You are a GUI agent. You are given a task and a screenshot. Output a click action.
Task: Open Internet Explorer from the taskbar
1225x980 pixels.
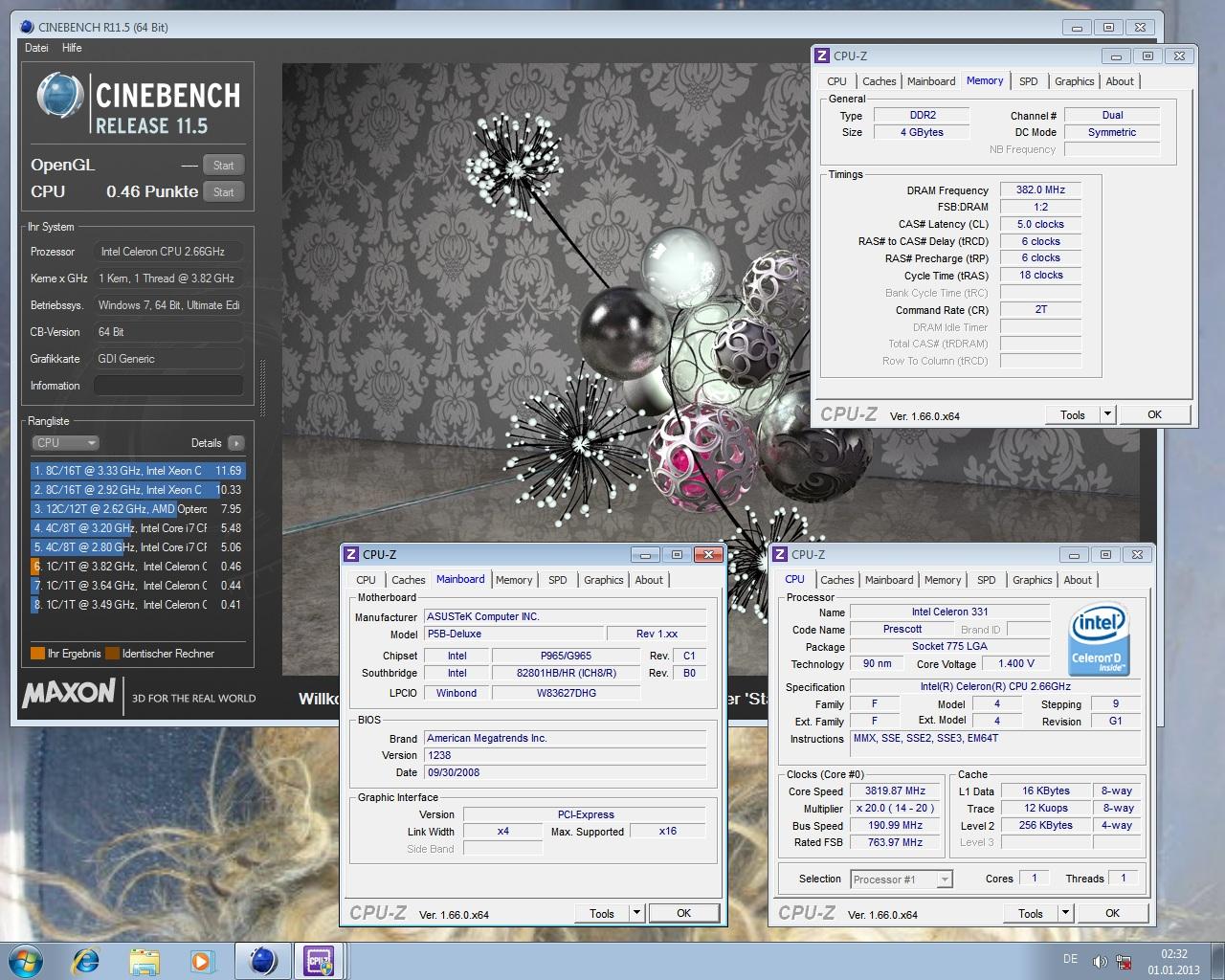point(86,960)
